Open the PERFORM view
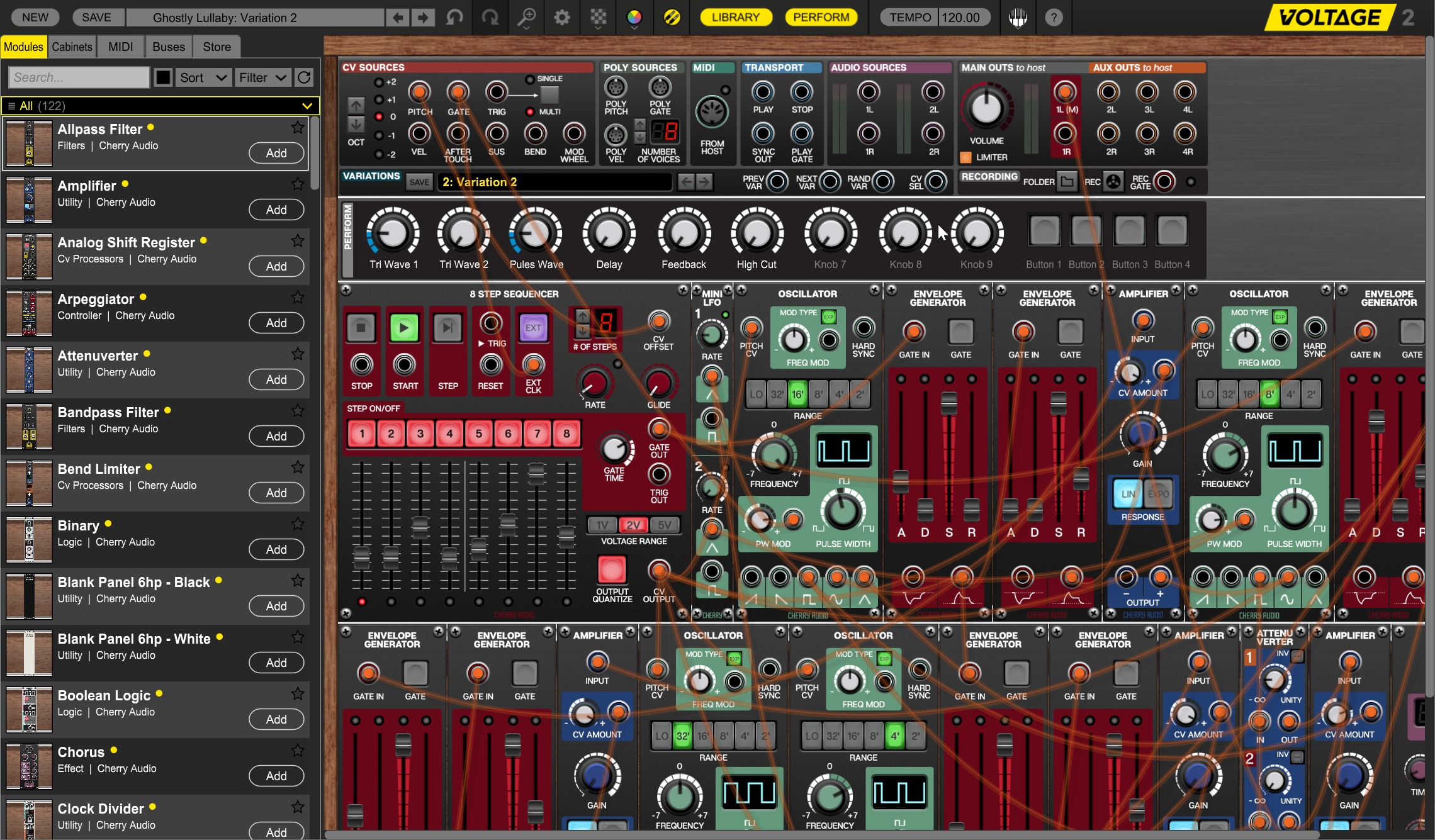This screenshot has width=1435, height=840. pos(821,18)
